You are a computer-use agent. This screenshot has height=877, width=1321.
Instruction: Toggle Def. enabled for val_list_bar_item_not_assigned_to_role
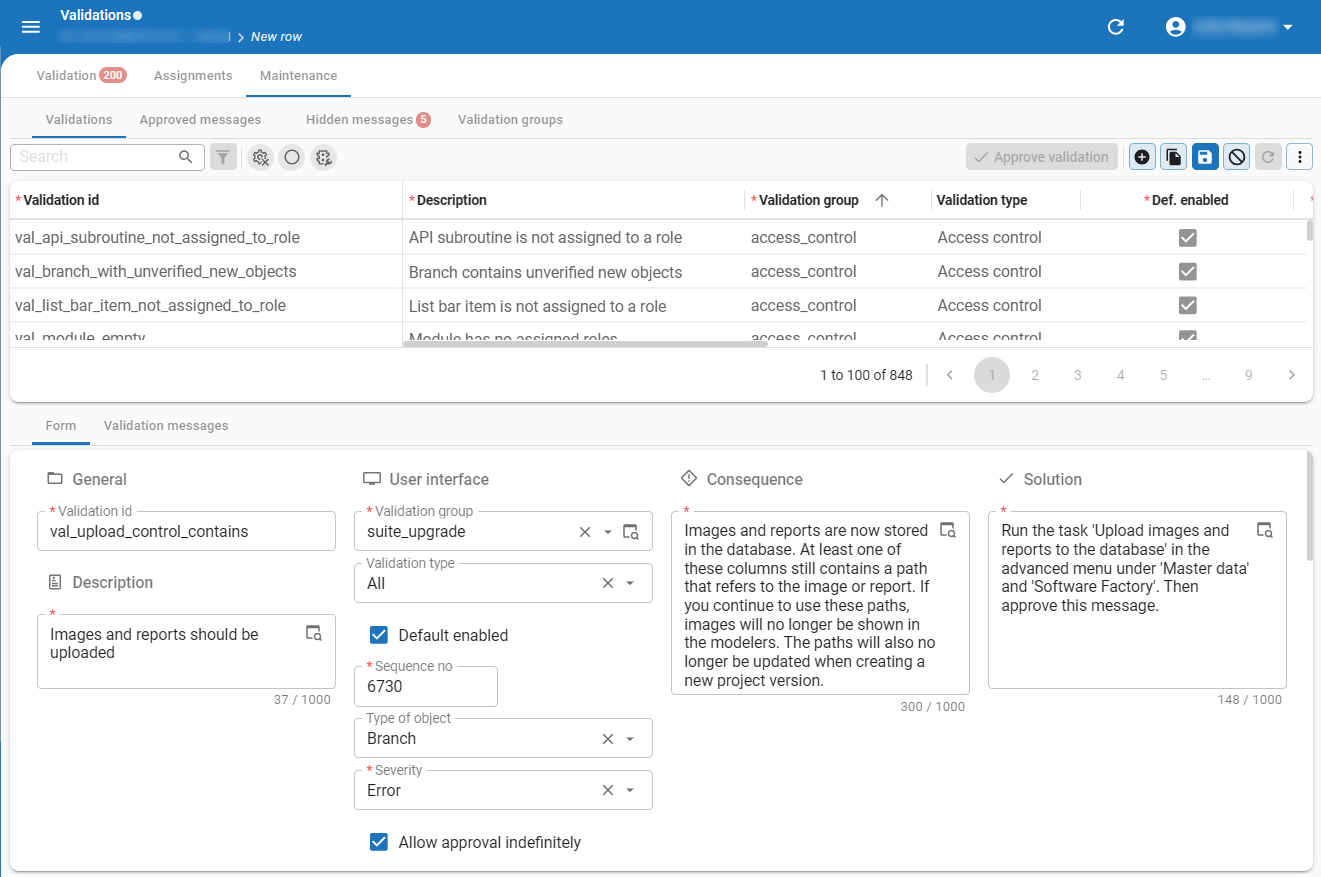1188,306
